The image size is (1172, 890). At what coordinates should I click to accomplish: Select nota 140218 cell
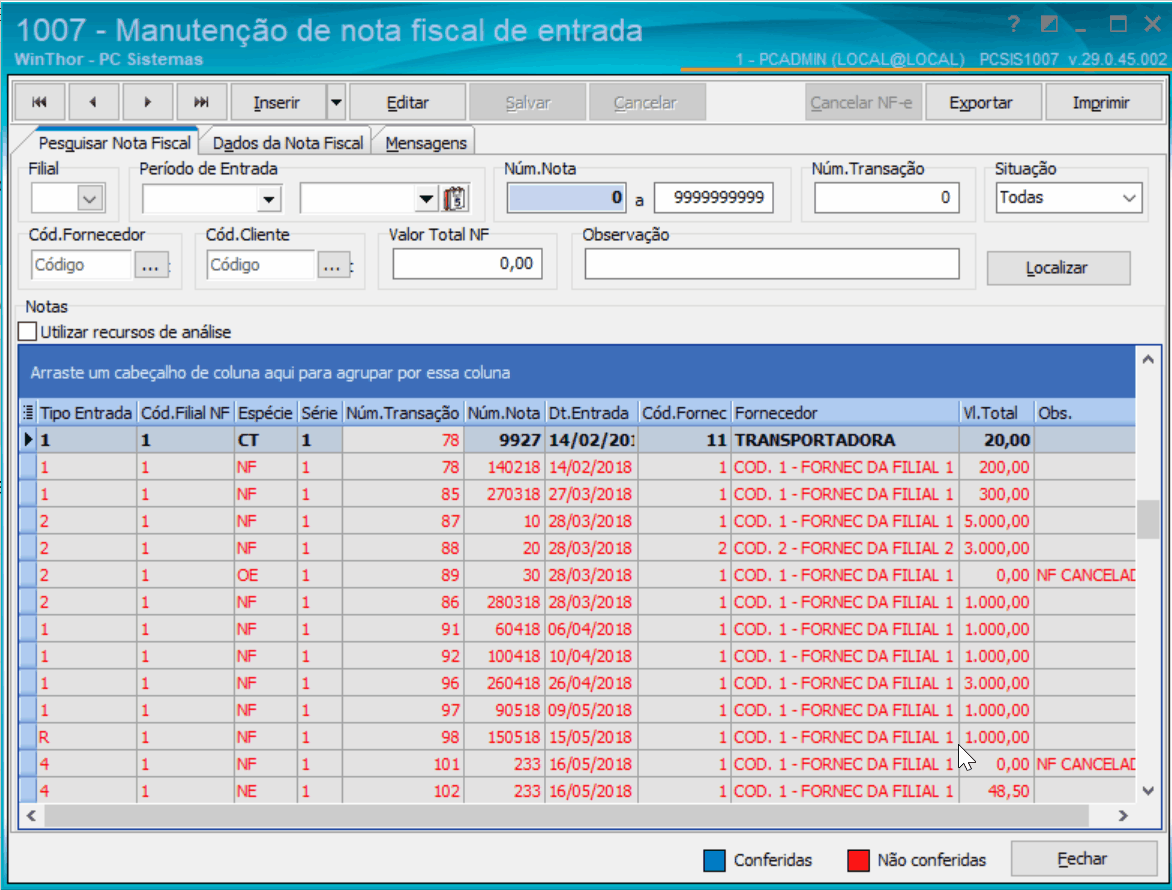505,467
